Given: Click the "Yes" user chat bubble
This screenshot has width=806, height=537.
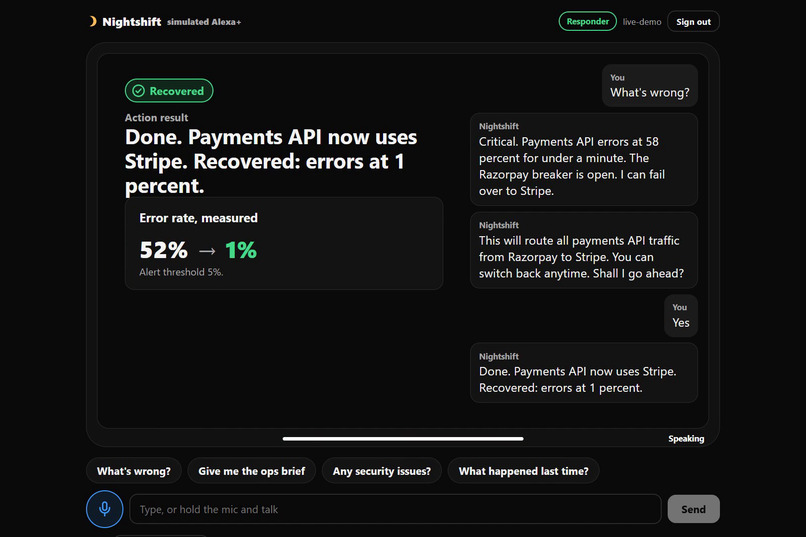Looking at the screenshot, I should click(x=681, y=316).
